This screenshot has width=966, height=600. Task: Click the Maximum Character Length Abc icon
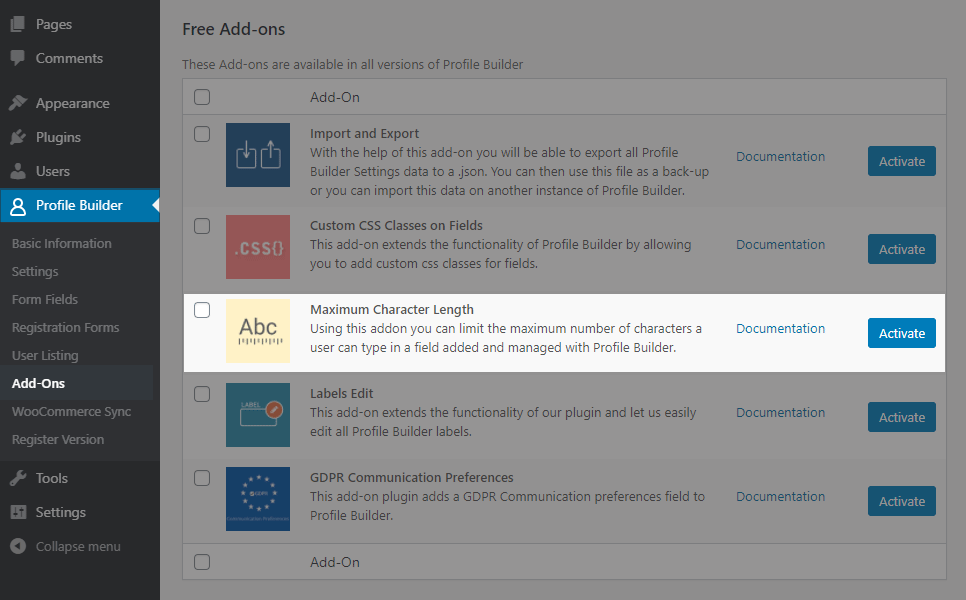click(x=257, y=331)
